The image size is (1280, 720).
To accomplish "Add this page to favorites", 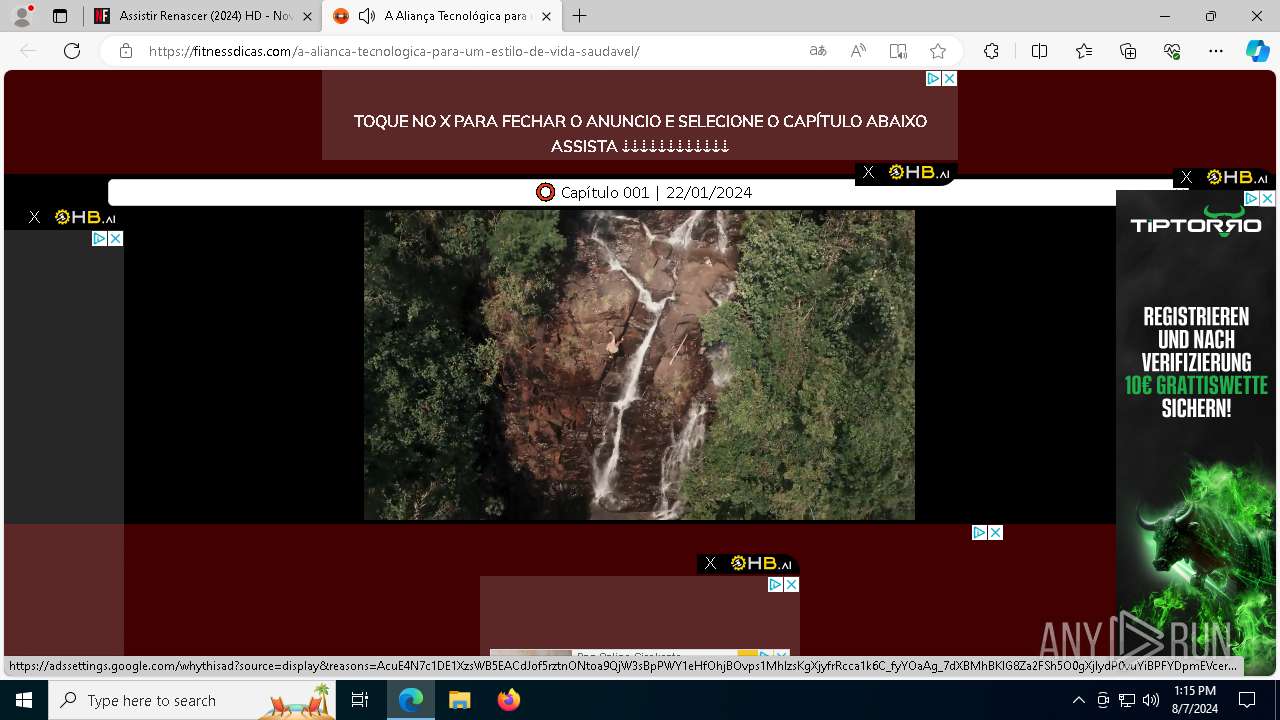I will pos(938,51).
